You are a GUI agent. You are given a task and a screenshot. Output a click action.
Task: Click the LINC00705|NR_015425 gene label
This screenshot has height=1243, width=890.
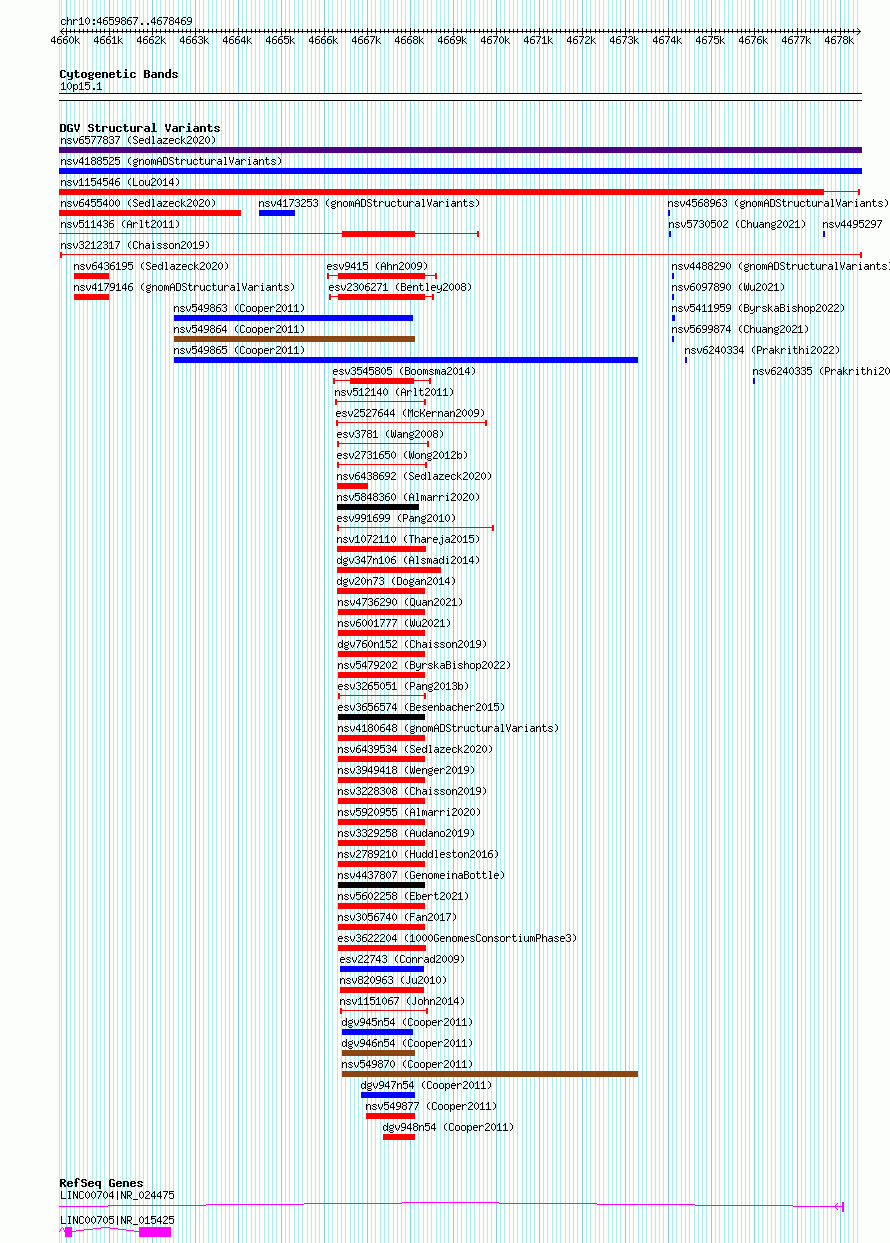pos(117,1220)
